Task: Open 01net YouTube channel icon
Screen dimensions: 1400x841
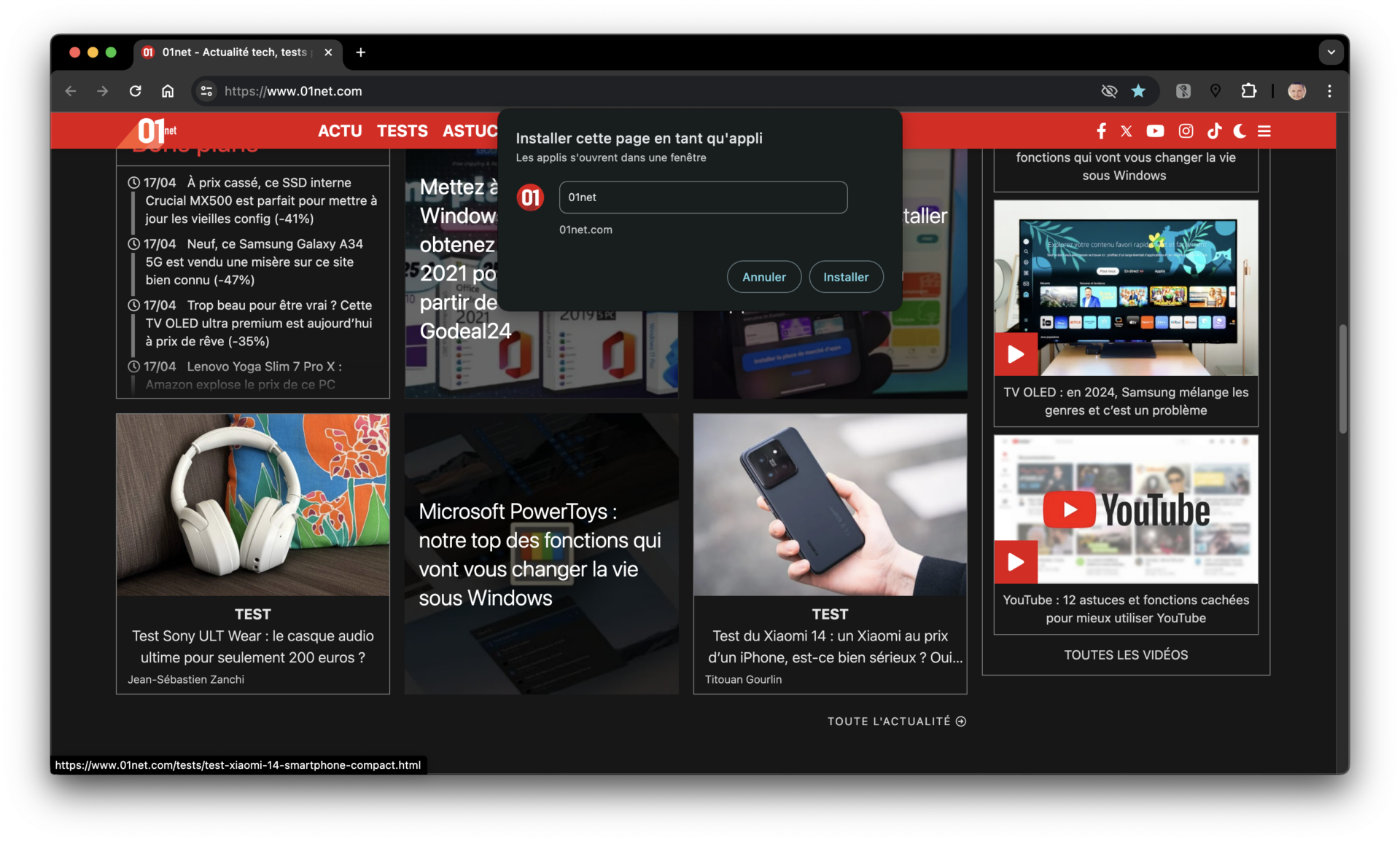Action: coord(1155,131)
